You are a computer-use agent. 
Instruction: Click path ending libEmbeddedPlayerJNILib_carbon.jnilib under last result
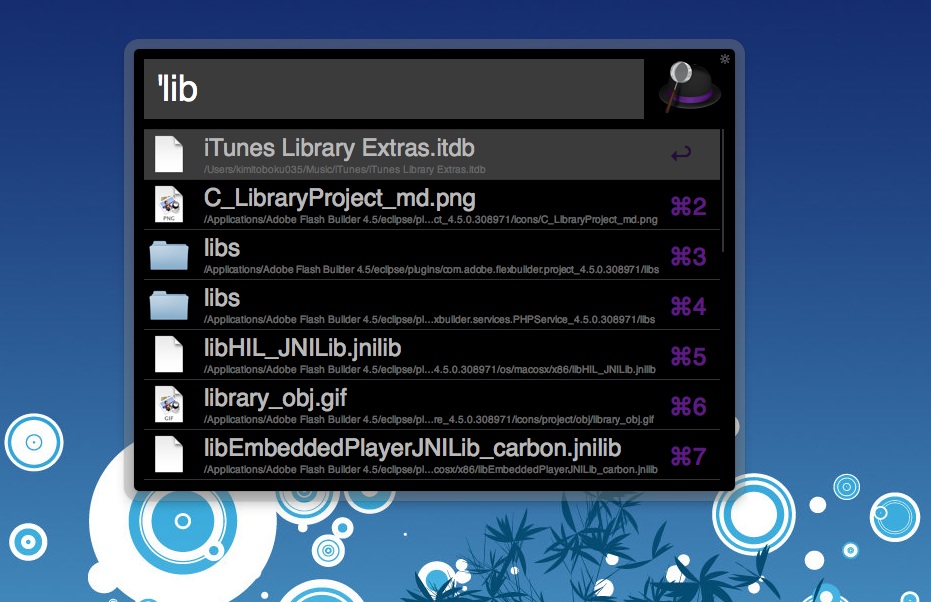tap(430, 469)
